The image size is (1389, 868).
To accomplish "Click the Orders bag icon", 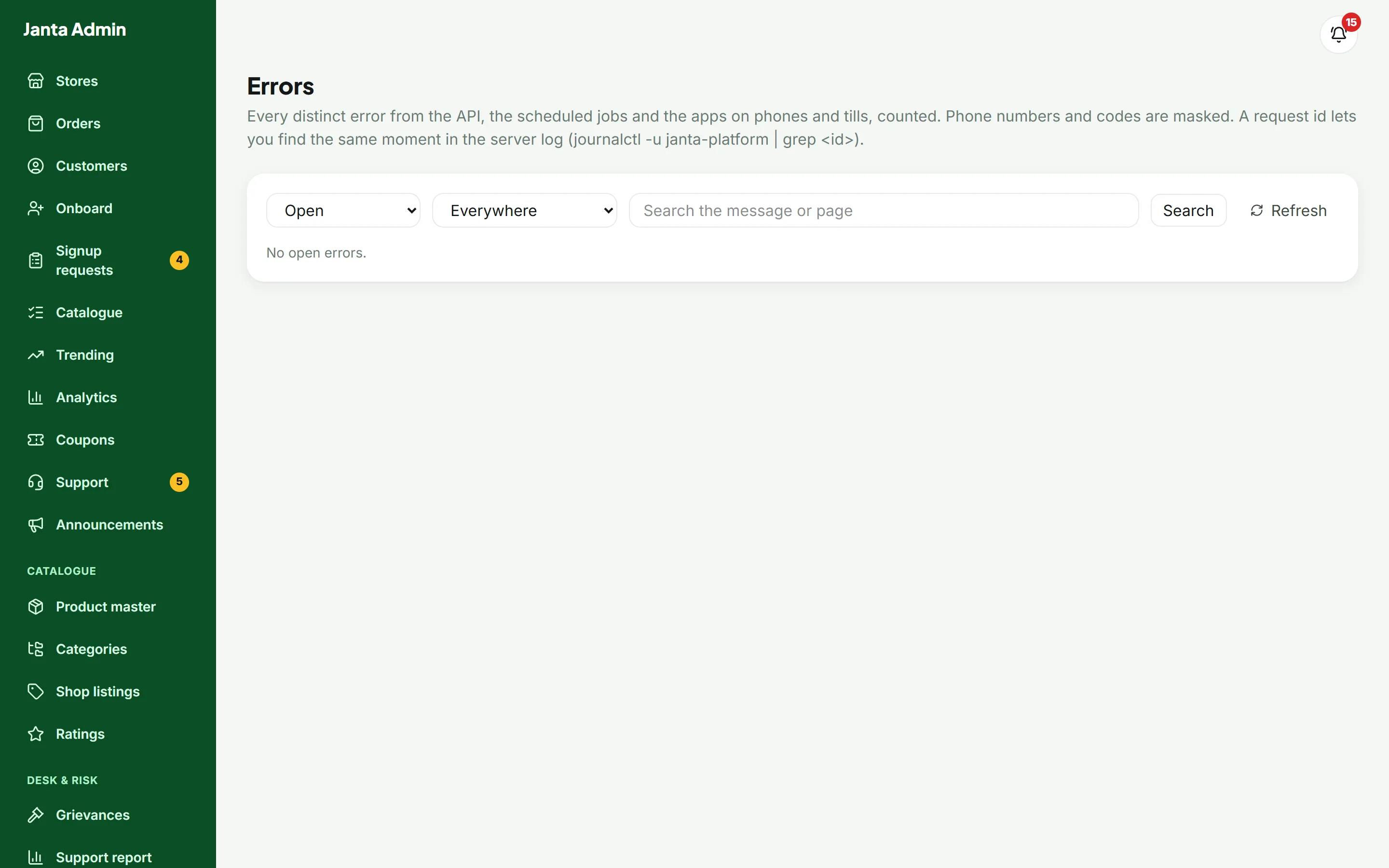I will click(x=36, y=123).
